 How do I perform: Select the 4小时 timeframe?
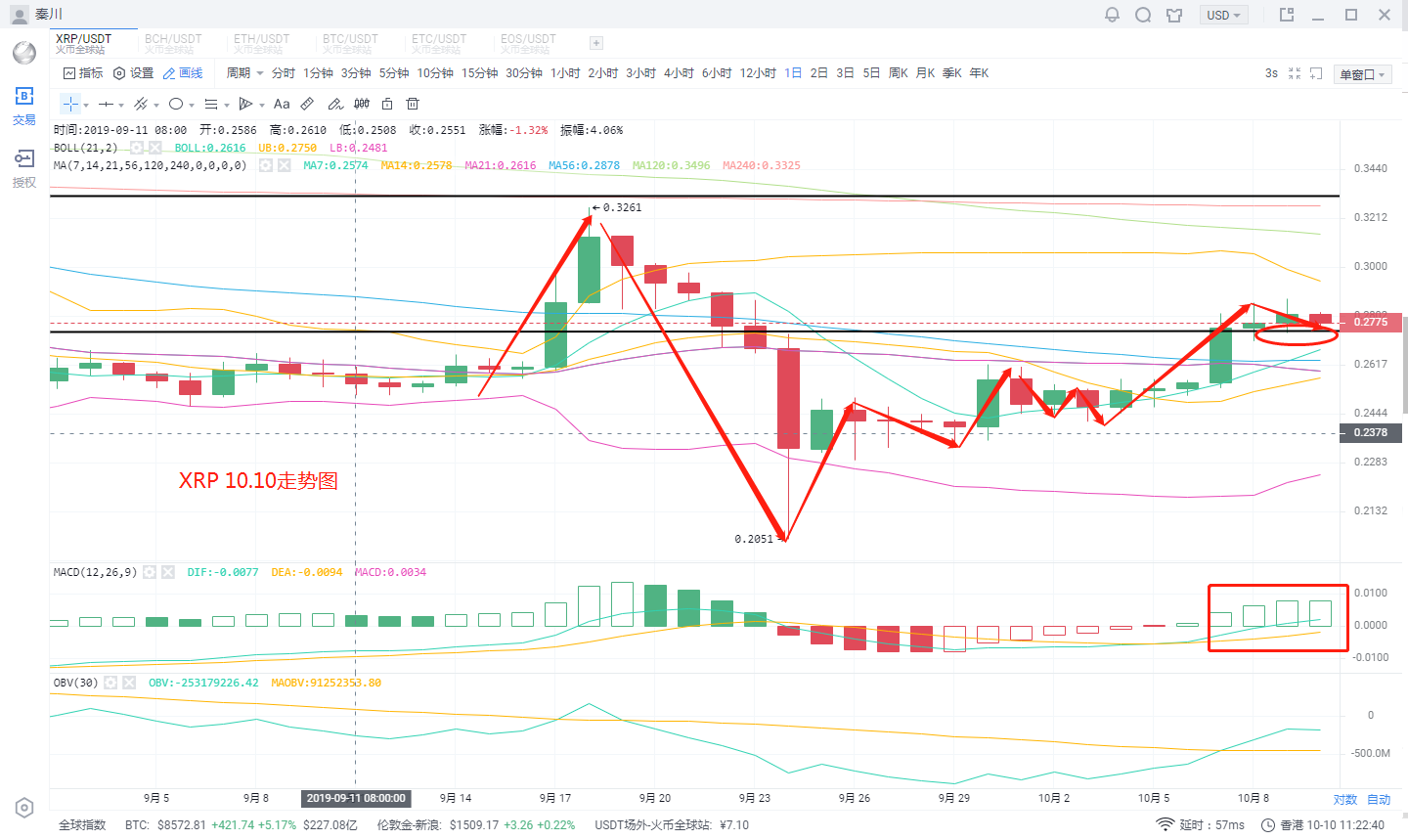679,73
